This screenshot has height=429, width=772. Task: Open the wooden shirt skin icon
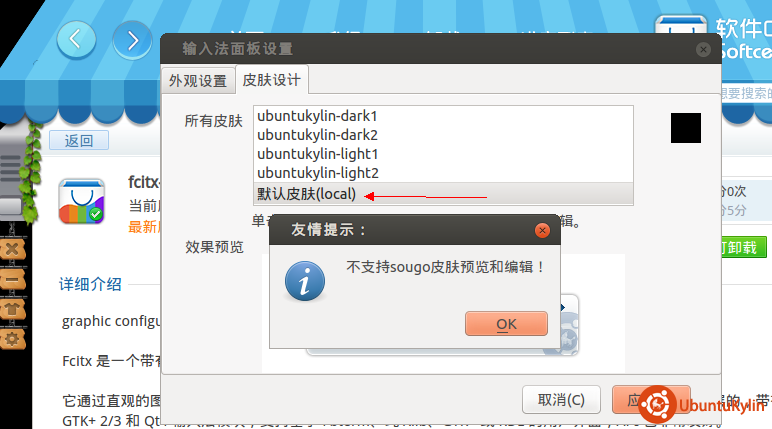[x=12, y=309]
